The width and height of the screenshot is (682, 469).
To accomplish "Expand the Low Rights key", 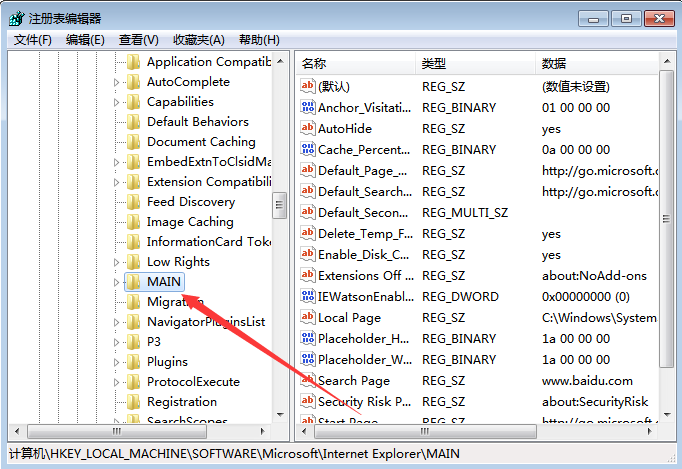I will click(x=116, y=262).
